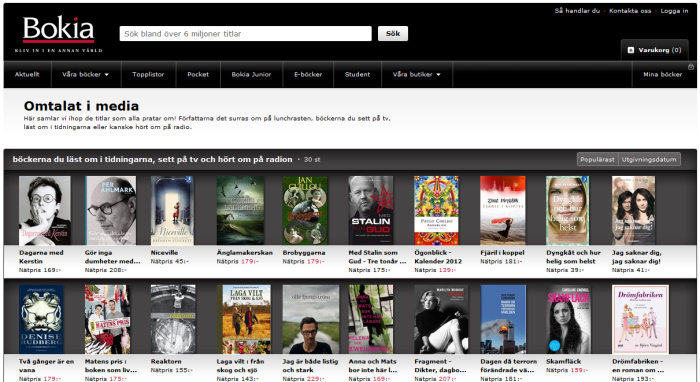
Task: Click Drömfabriken title link
Action: tap(638, 365)
